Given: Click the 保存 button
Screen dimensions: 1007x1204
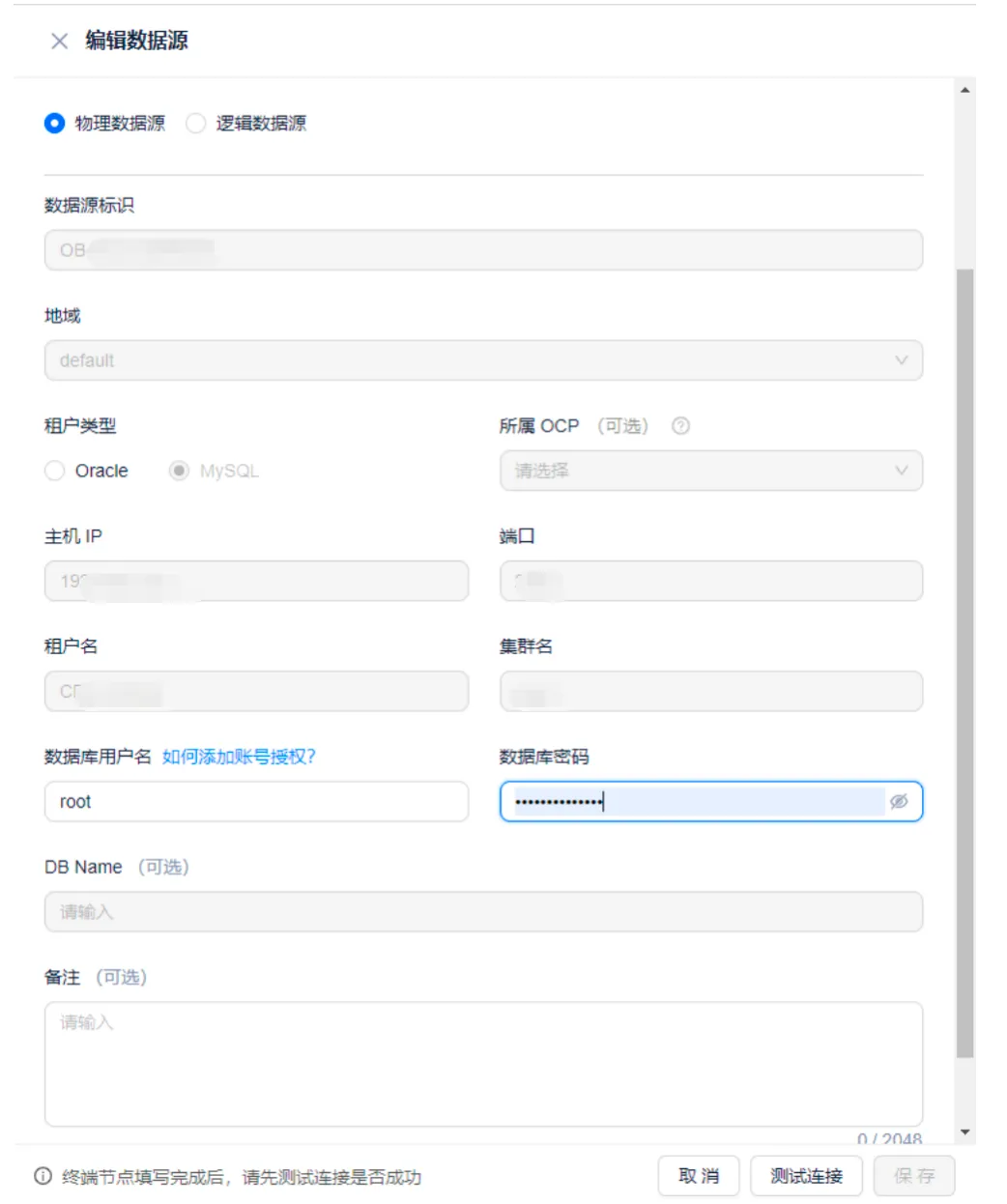Looking at the screenshot, I should click(913, 1176).
